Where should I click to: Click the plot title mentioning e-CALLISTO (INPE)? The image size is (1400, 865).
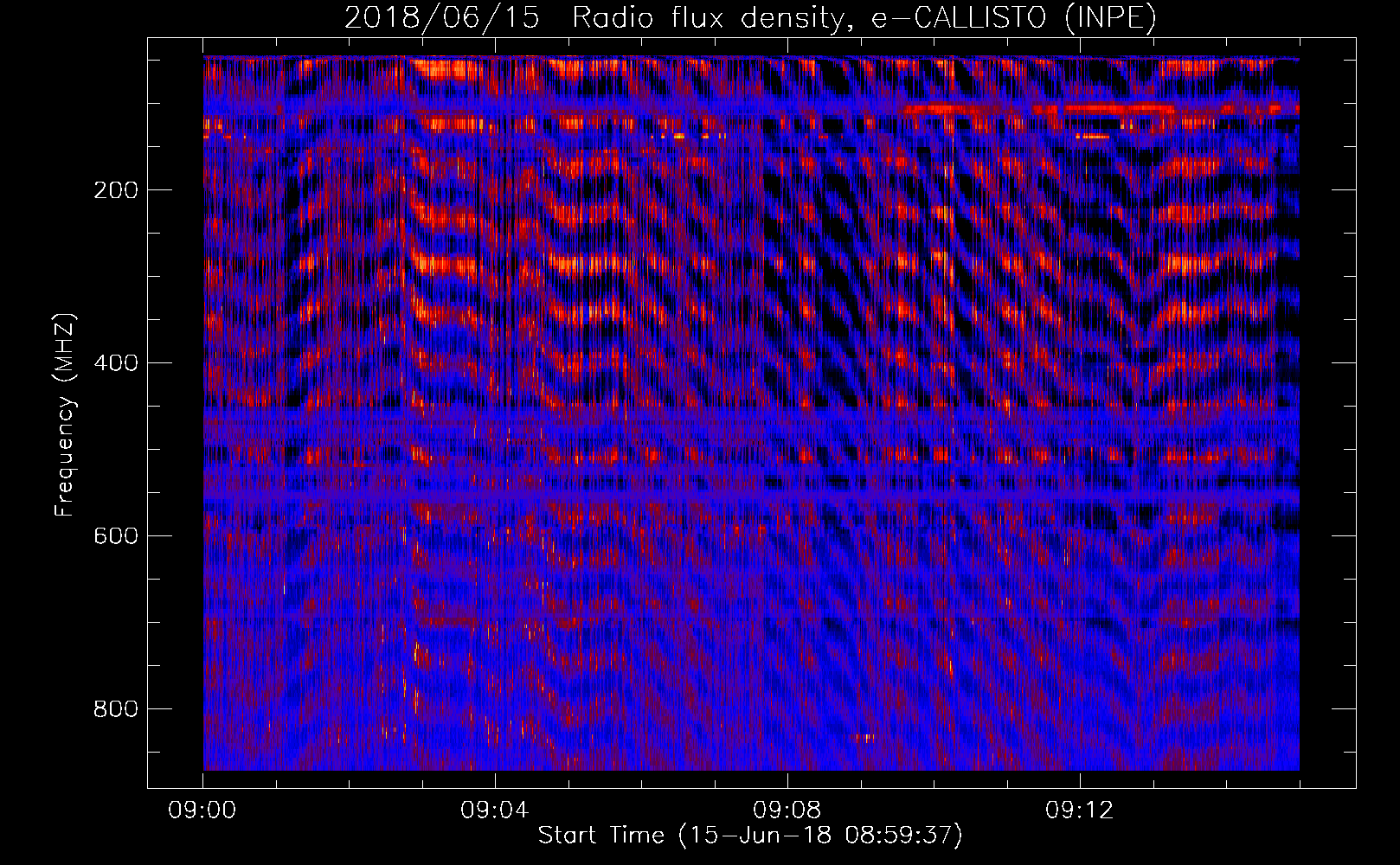pos(750,17)
